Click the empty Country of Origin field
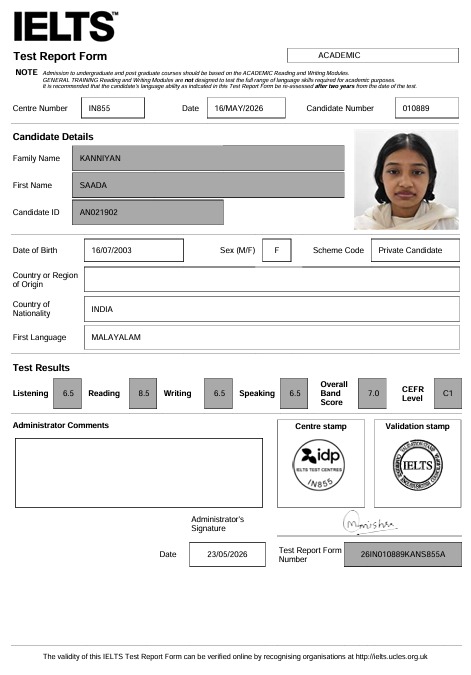The width and height of the screenshot is (471, 675). pos(272,279)
